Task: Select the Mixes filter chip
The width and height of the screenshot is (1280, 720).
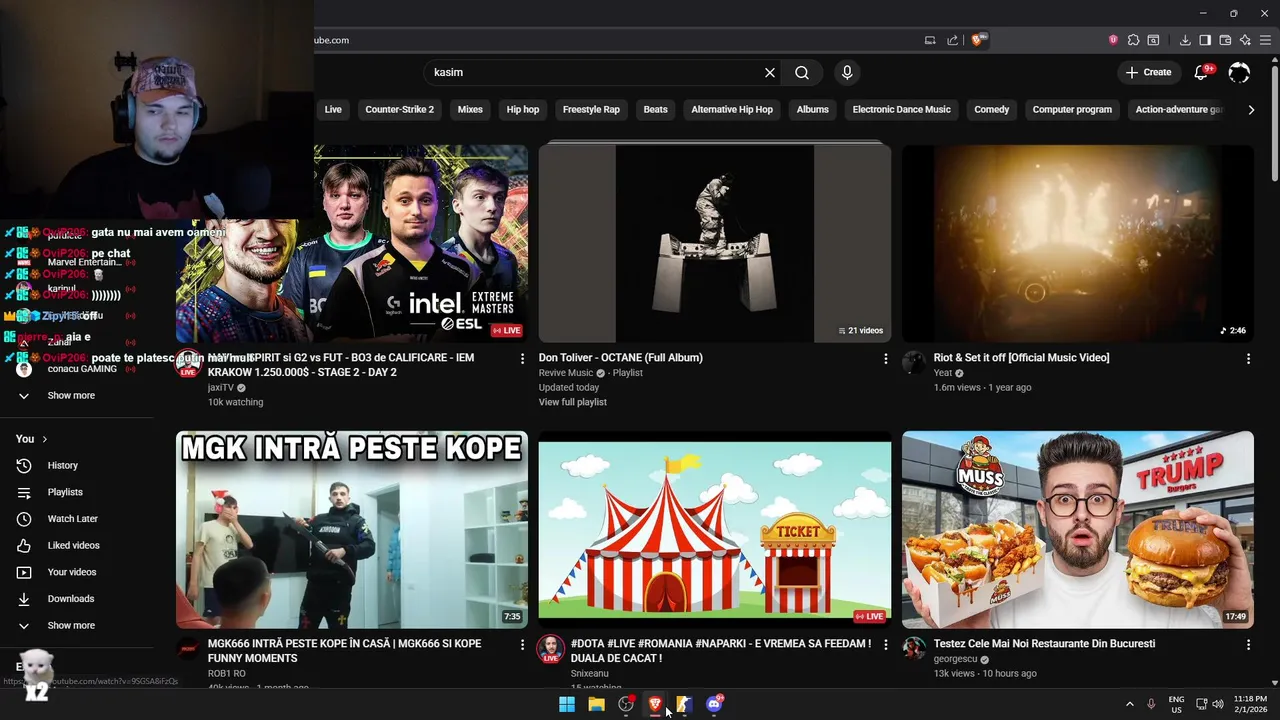Action: (x=470, y=110)
